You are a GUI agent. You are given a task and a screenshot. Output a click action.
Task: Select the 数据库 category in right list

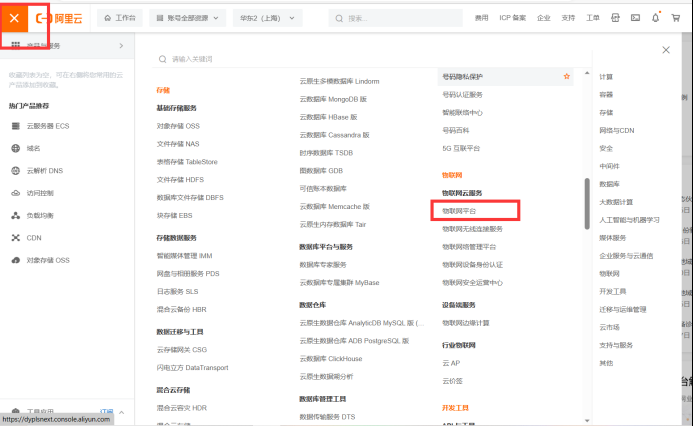point(609,184)
